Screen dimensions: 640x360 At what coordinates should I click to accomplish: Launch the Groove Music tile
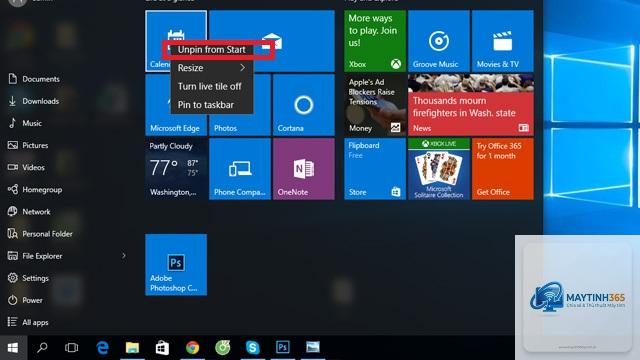(439, 41)
